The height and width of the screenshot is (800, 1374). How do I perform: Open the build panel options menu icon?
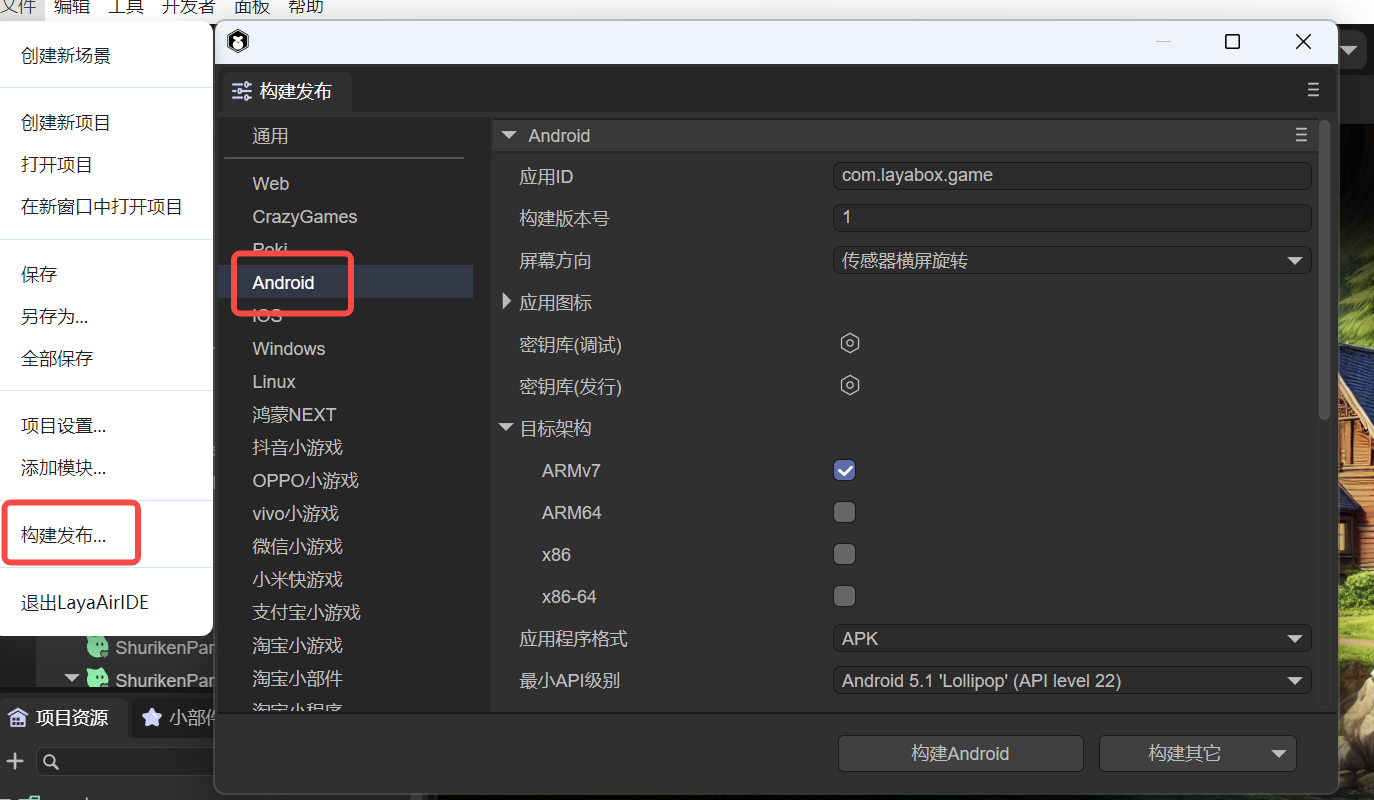pyautogui.click(x=1313, y=90)
